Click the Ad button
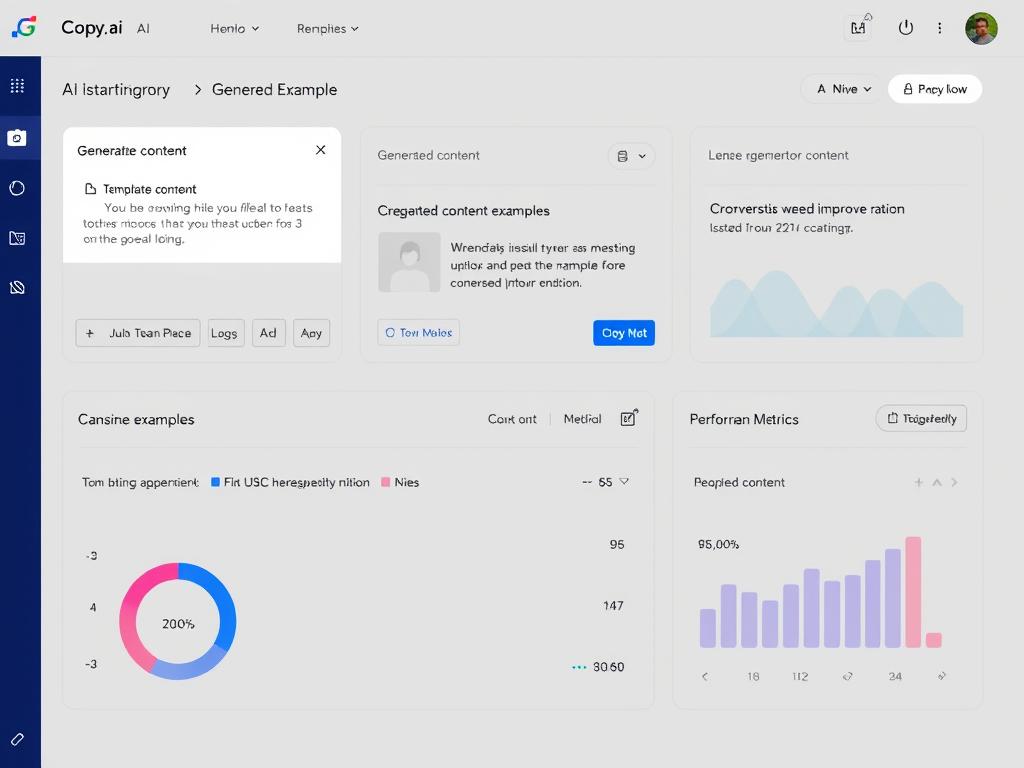This screenshot has width=1024, height=768. pyautogui.click(x=268, y=333)
